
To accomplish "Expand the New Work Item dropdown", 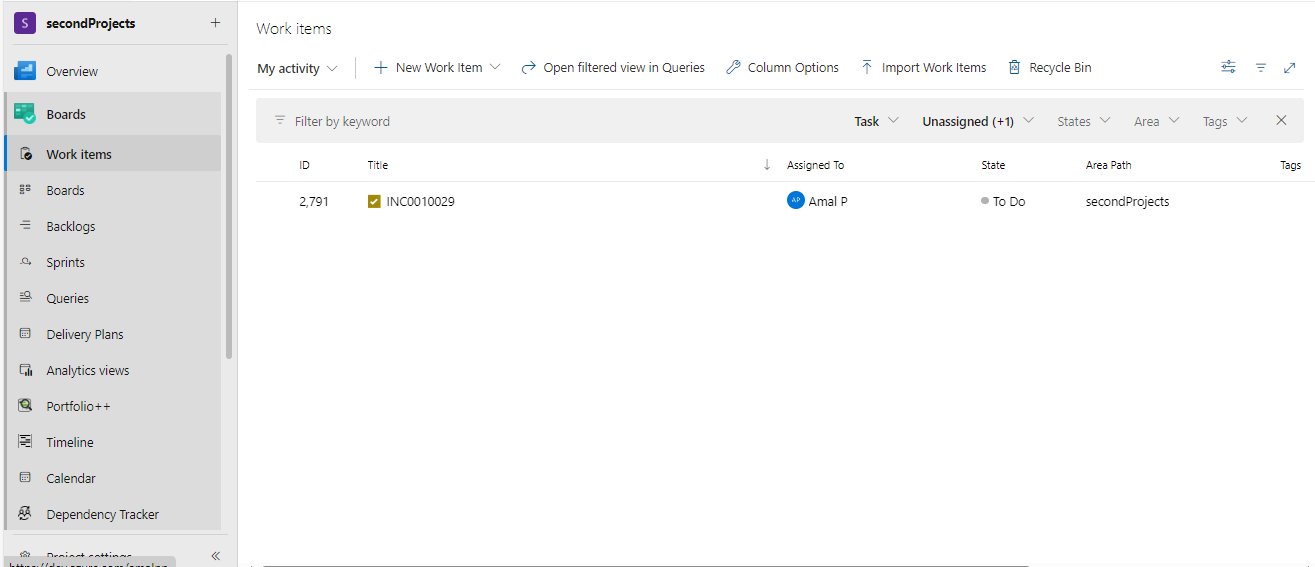I will click(x=495, y=68).
